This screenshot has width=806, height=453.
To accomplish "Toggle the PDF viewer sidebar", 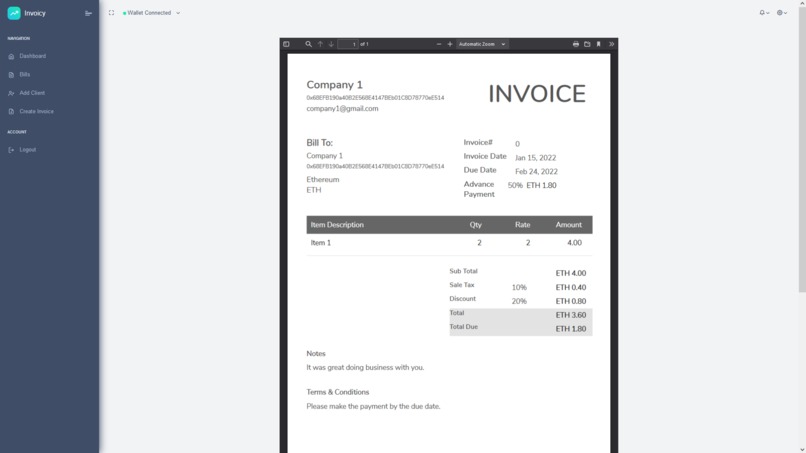I will click(286, 44).
